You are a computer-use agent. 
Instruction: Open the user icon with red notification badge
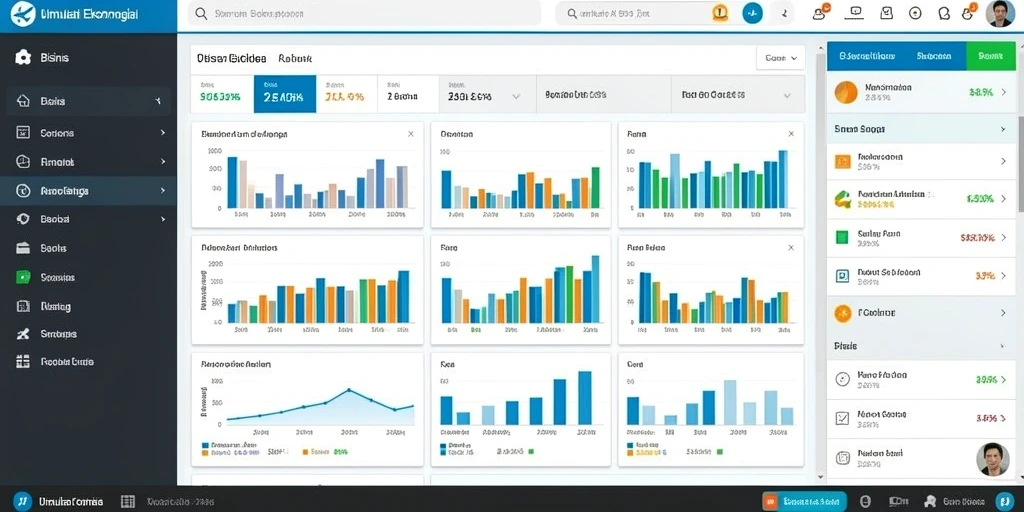click(820, 12)
